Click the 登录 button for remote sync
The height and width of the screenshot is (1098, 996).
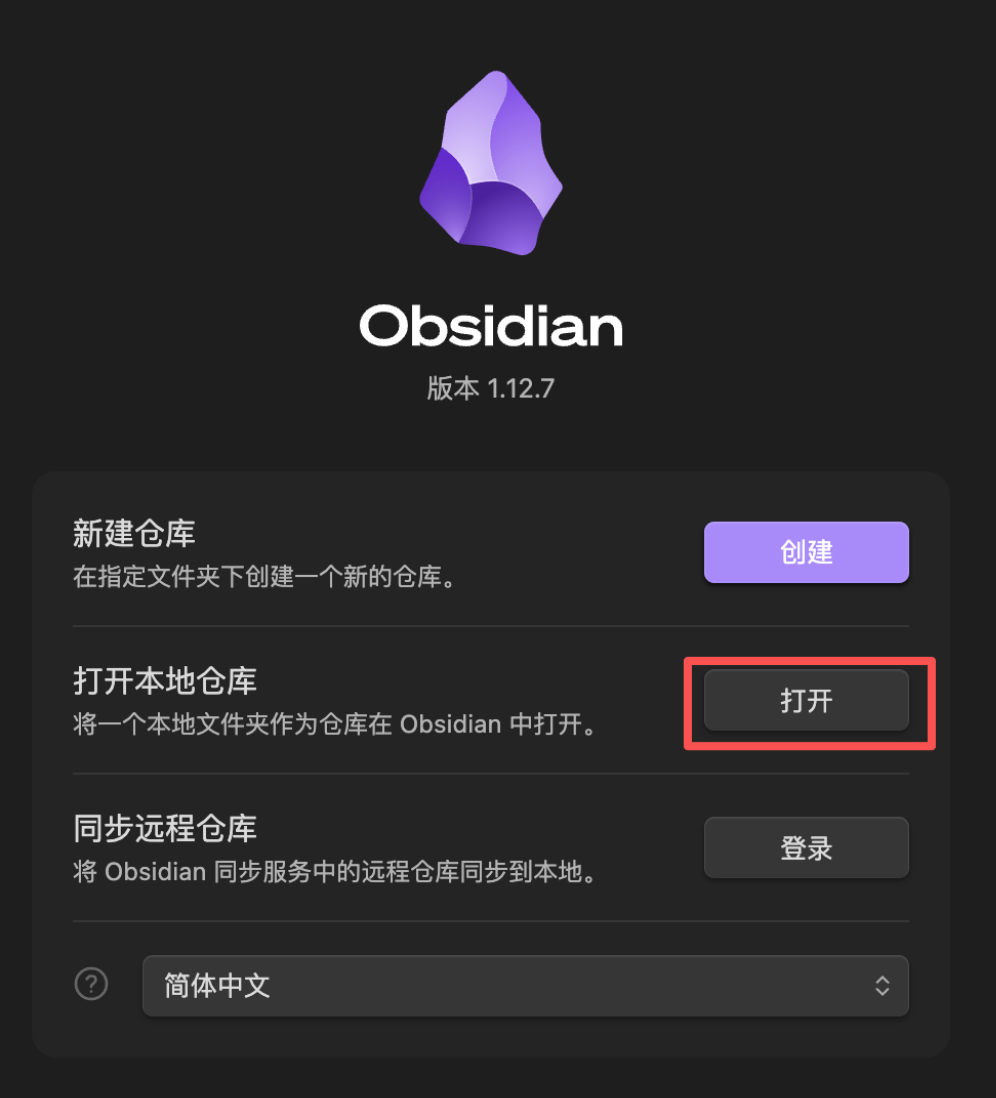point(806,847)
